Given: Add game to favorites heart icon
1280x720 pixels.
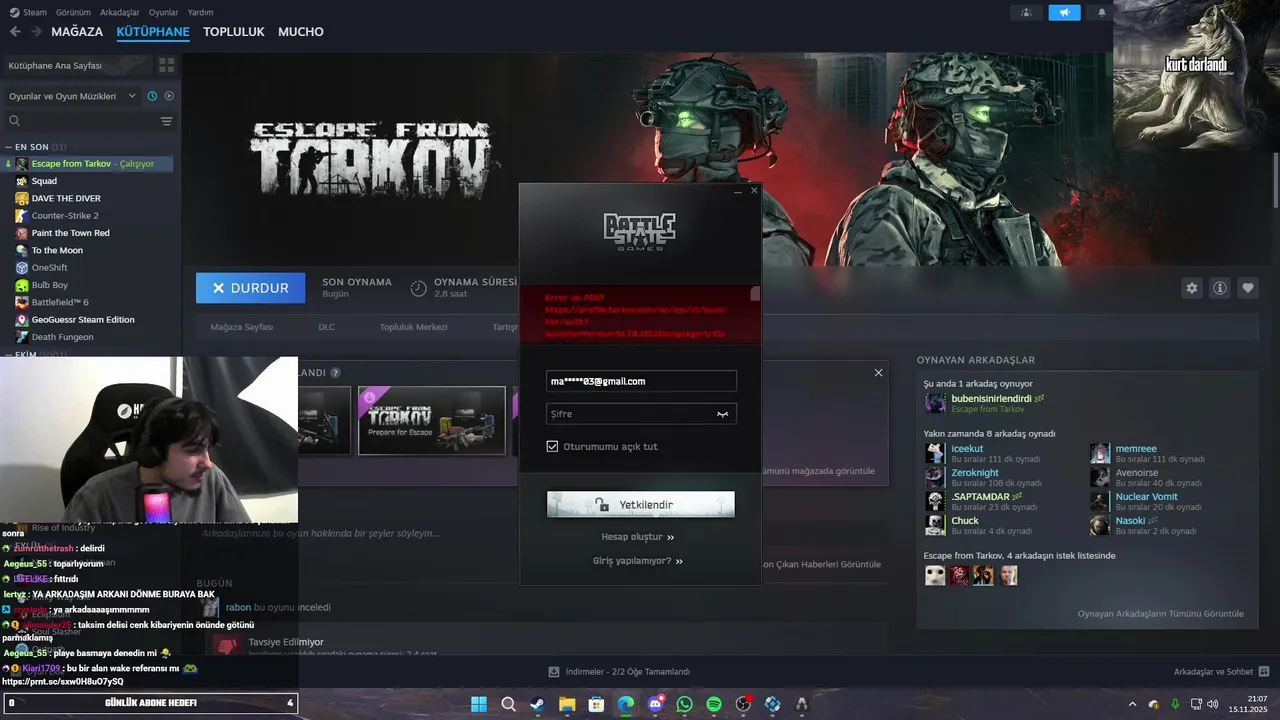Looking at the screenshot, I should coord(1248,288).
